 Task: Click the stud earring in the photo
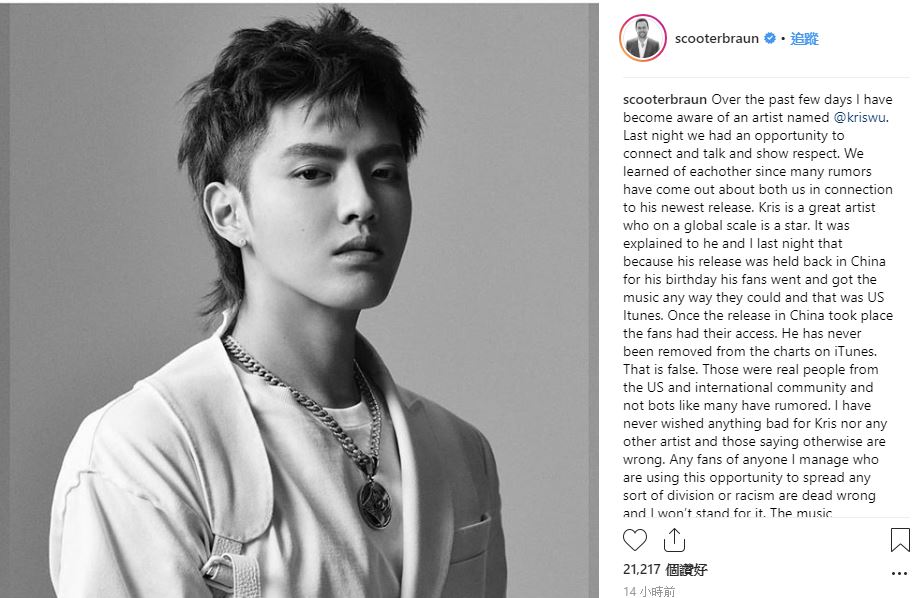(242, 243)
